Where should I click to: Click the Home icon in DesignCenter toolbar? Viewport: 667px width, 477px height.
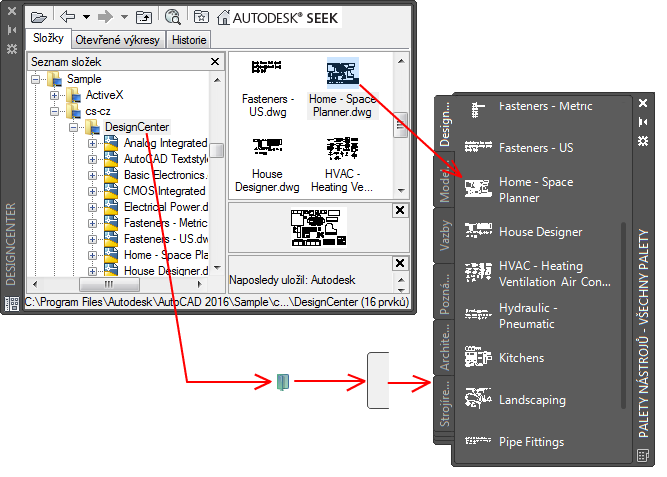tap(223, 17)
